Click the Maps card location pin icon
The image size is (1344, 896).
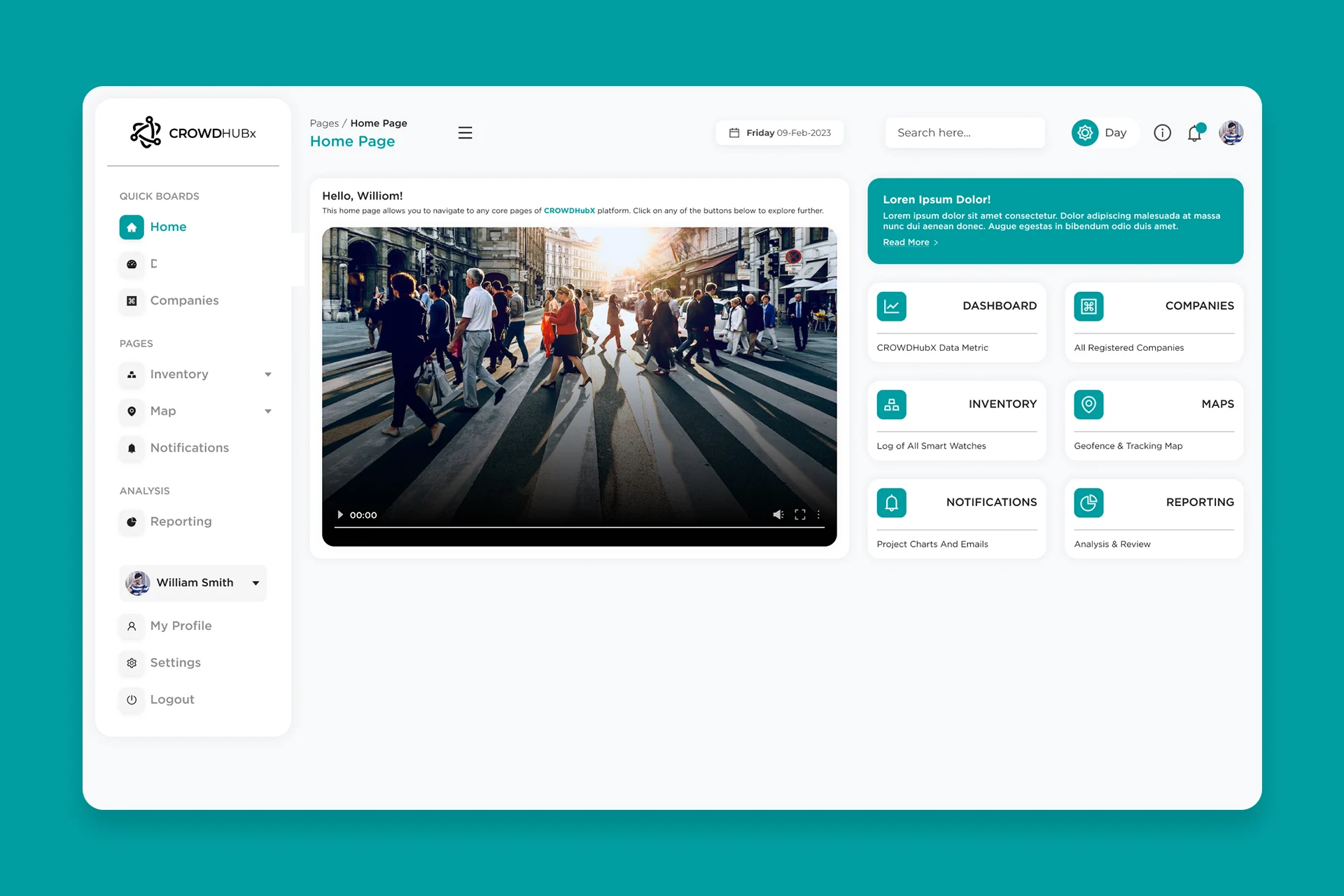pyautogui.click(x=1088, y=405)
